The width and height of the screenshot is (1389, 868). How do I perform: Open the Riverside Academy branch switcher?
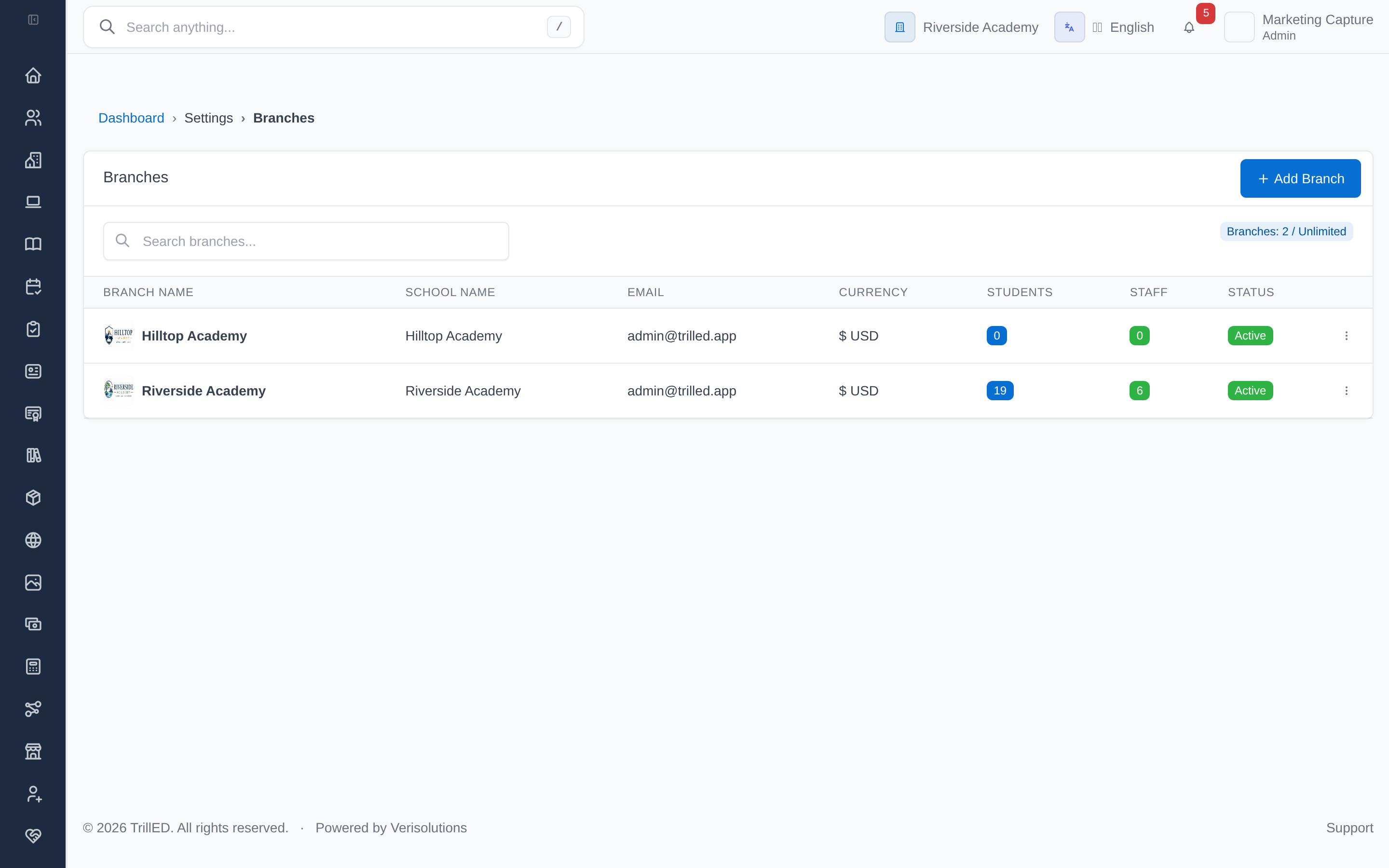click(961, 27)
